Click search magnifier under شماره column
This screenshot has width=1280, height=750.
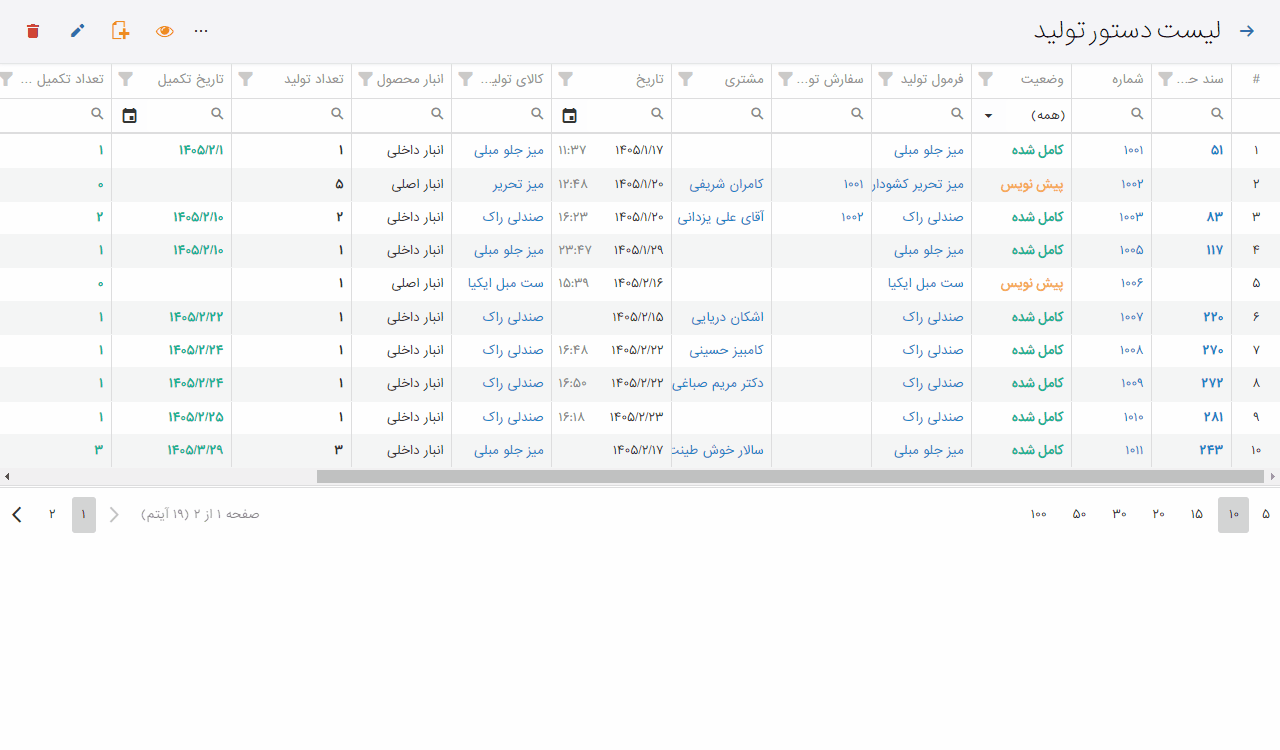click(1137, 114)
